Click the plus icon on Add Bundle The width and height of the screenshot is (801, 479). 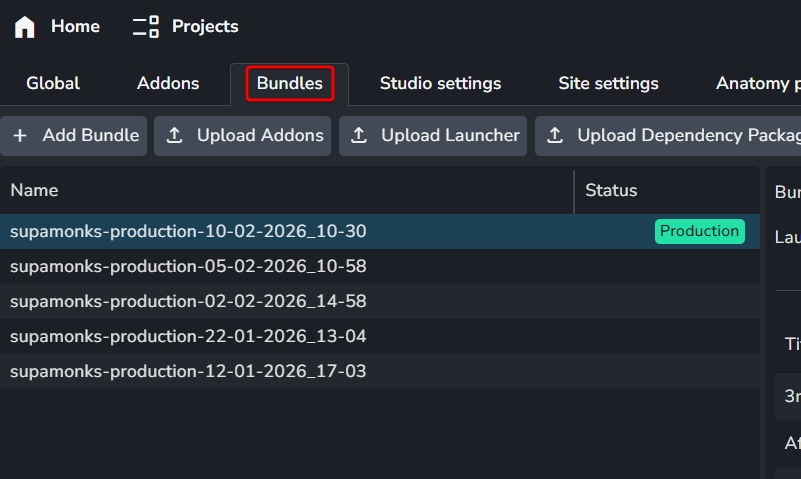[x=20, y=136]
